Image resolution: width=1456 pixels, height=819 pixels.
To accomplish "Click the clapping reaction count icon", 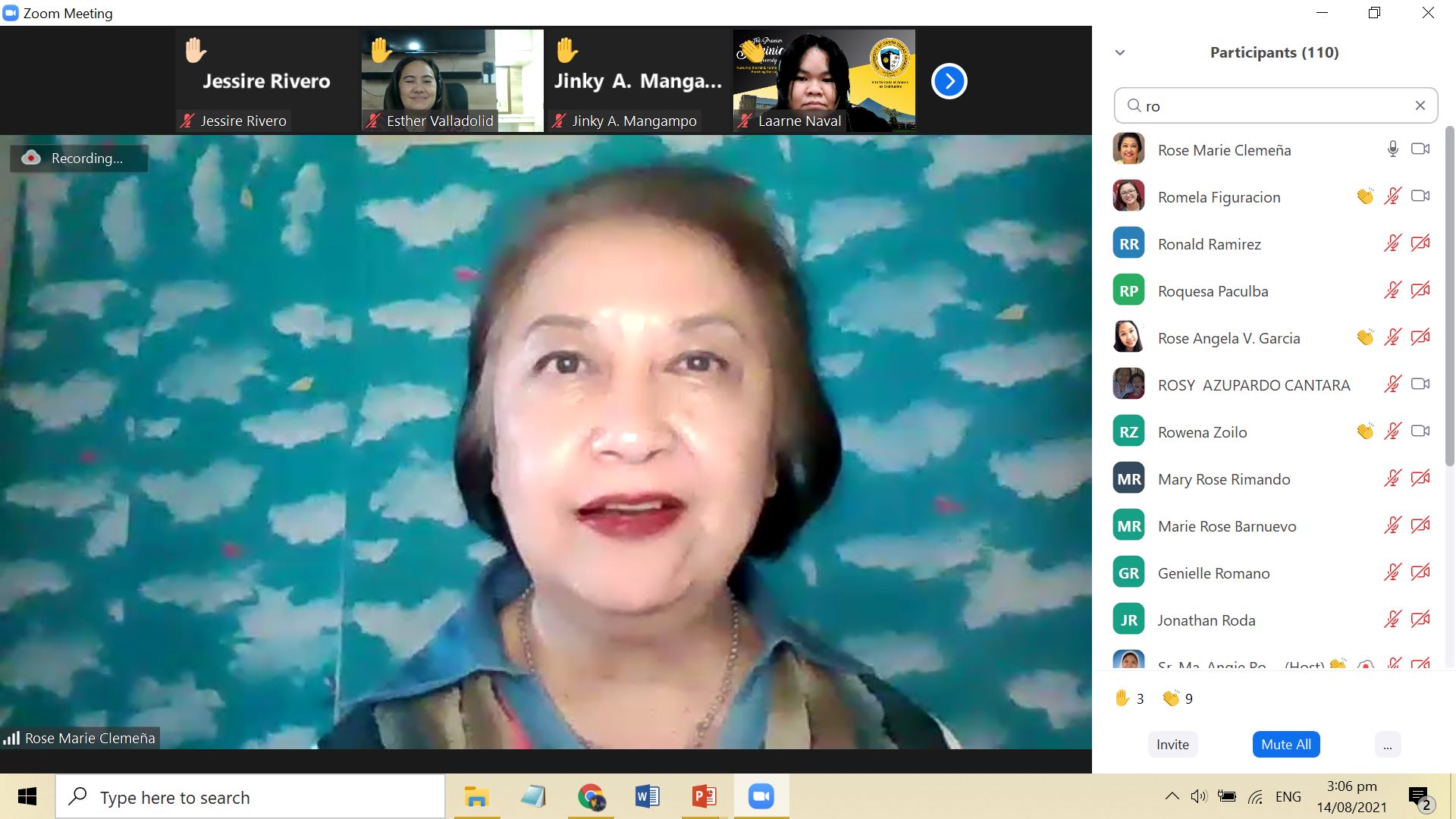I will (1171, 698).
